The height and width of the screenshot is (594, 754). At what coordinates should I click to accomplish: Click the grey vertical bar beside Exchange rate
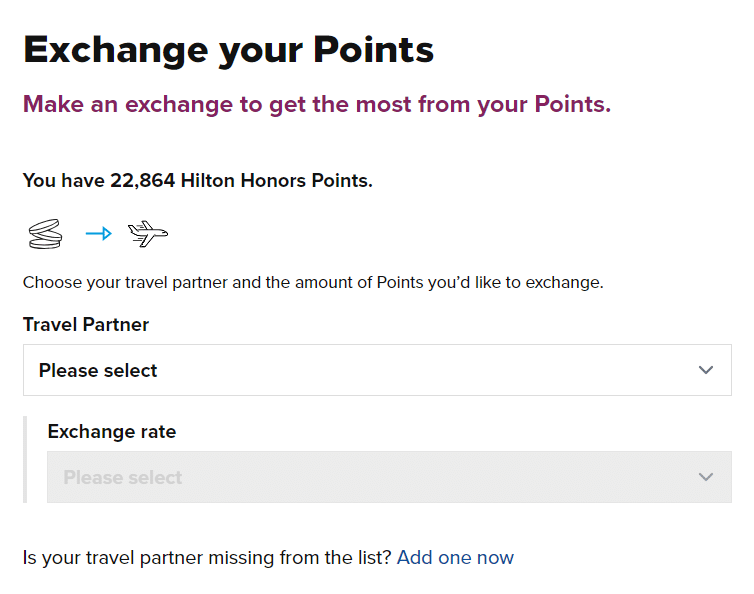click(x=26, y=459)
